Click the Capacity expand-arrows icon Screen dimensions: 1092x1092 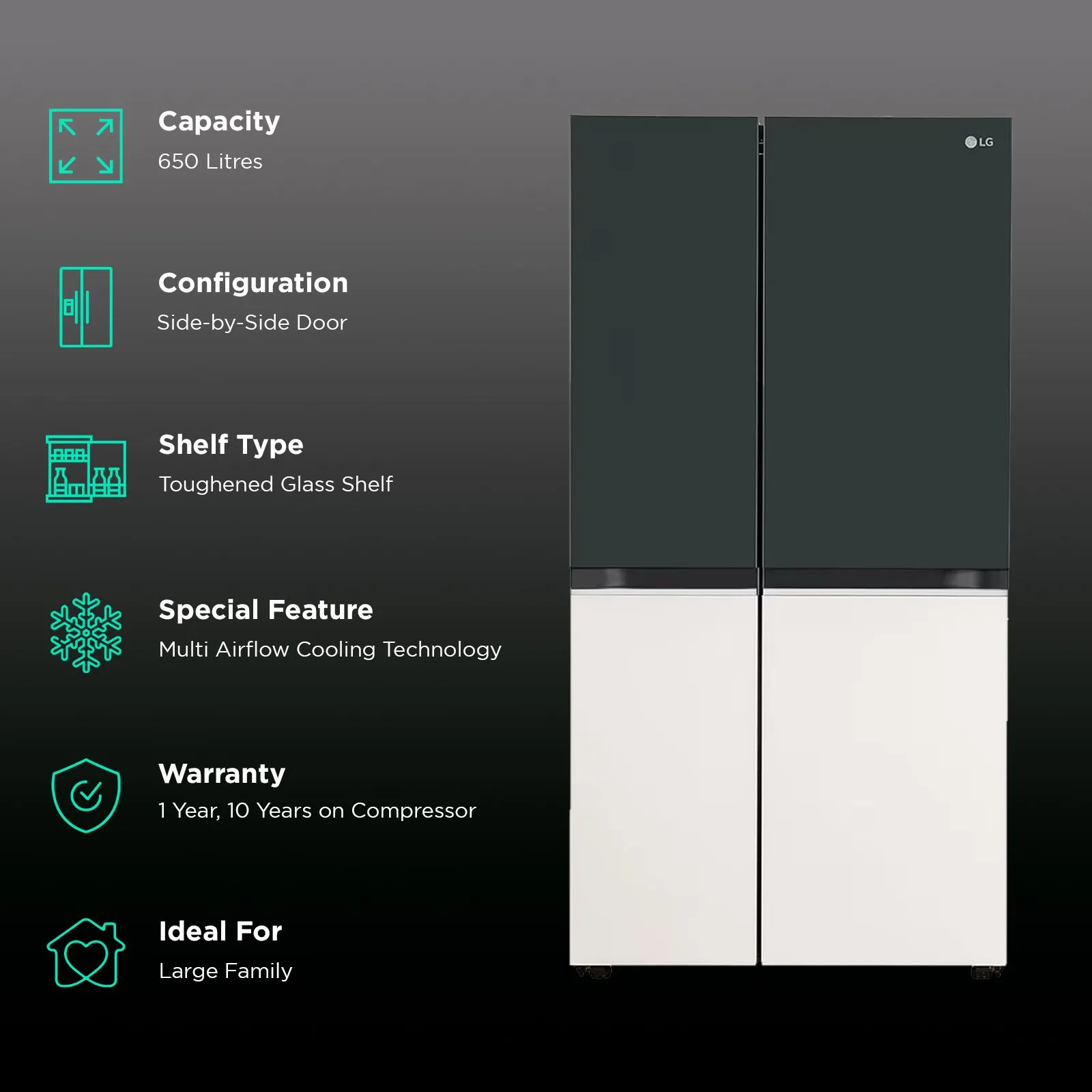click(x=86, y=146)
